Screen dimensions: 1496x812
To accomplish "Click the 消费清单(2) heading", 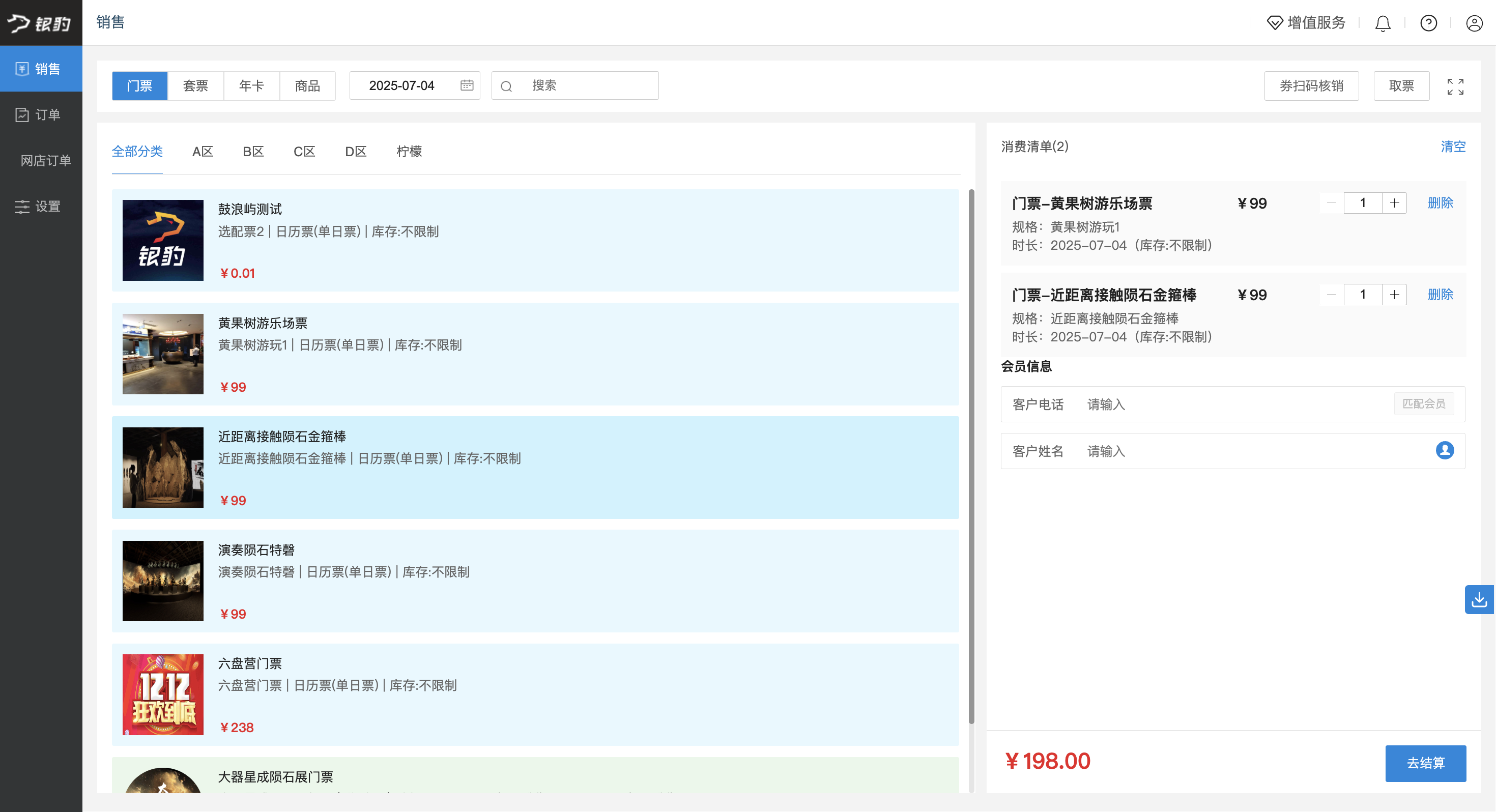I will (1034, 147).
